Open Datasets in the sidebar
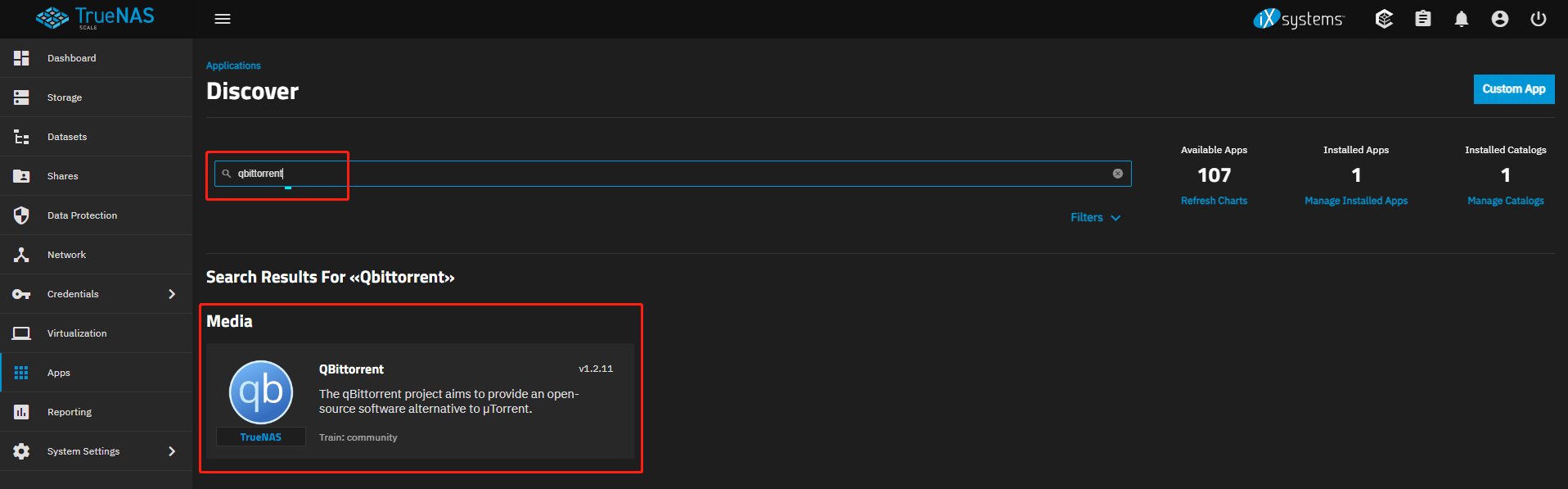Screen dimensions: 1568x489 (96, 137)
